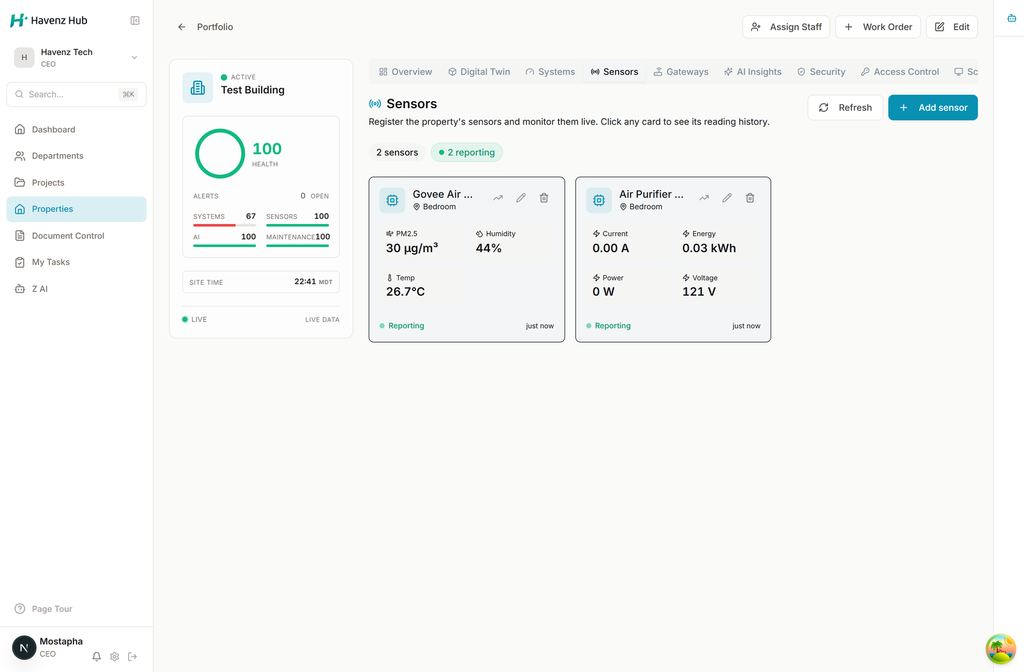Click the Site Time 22:41 field
The height and width of the screenshot is (672, 1024).
pyautogui.click(x=261, y=282)
